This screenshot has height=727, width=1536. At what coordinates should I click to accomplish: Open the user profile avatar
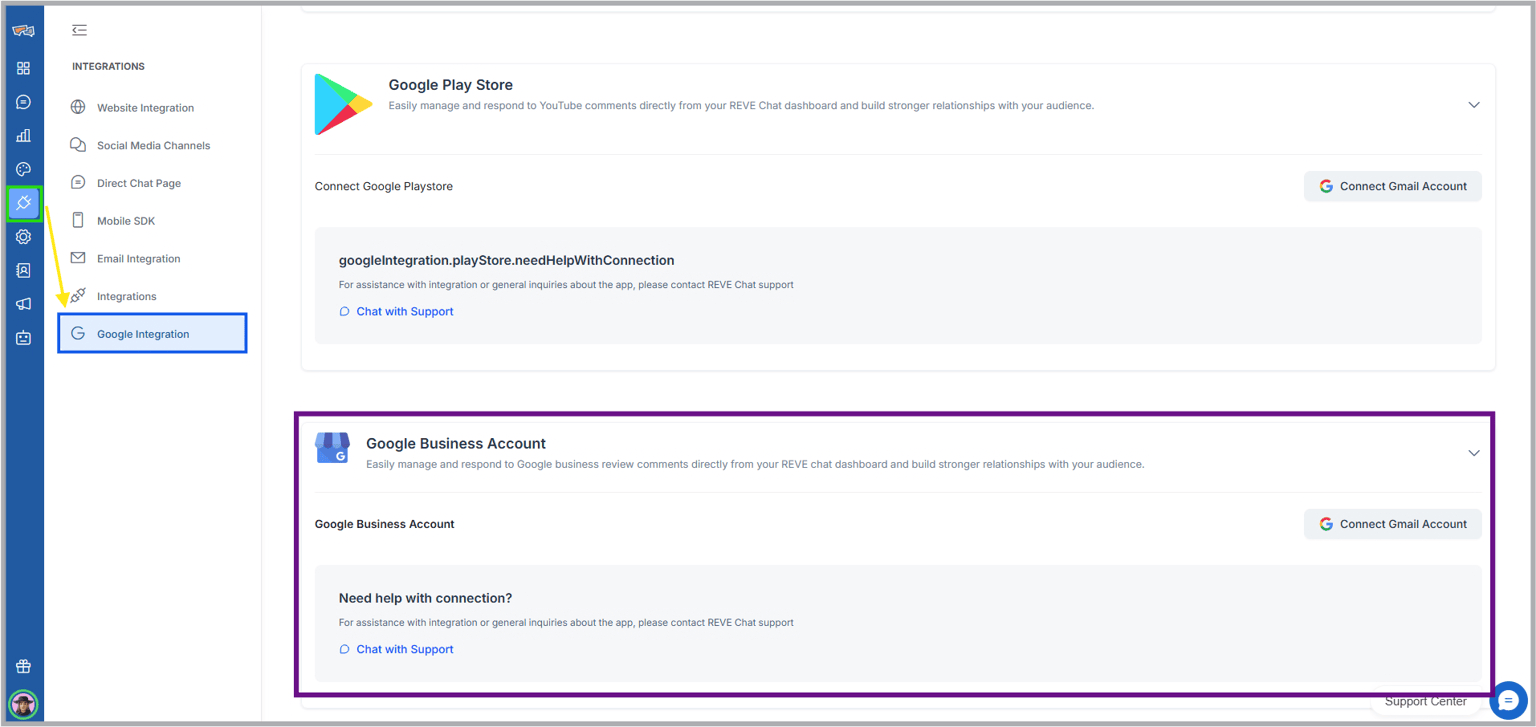pyautogui.click(x=23, y=704)
